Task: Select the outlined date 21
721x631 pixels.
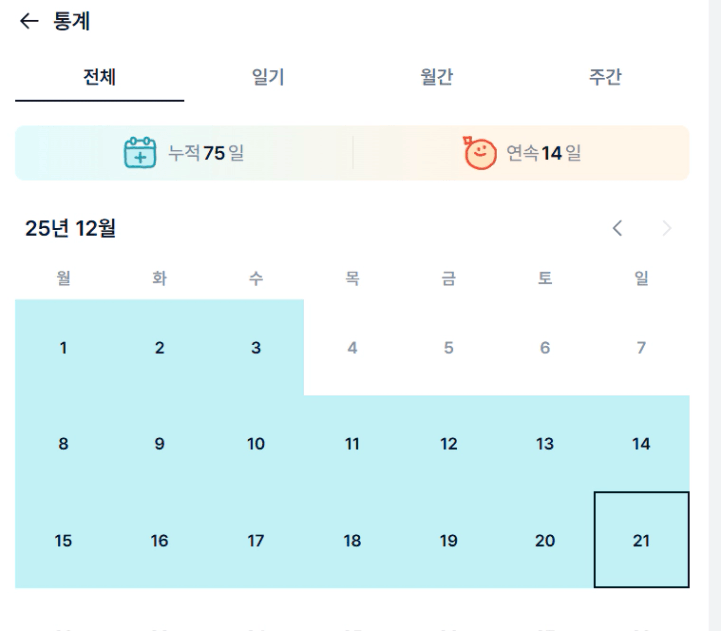Action: (x=641, y=541)
